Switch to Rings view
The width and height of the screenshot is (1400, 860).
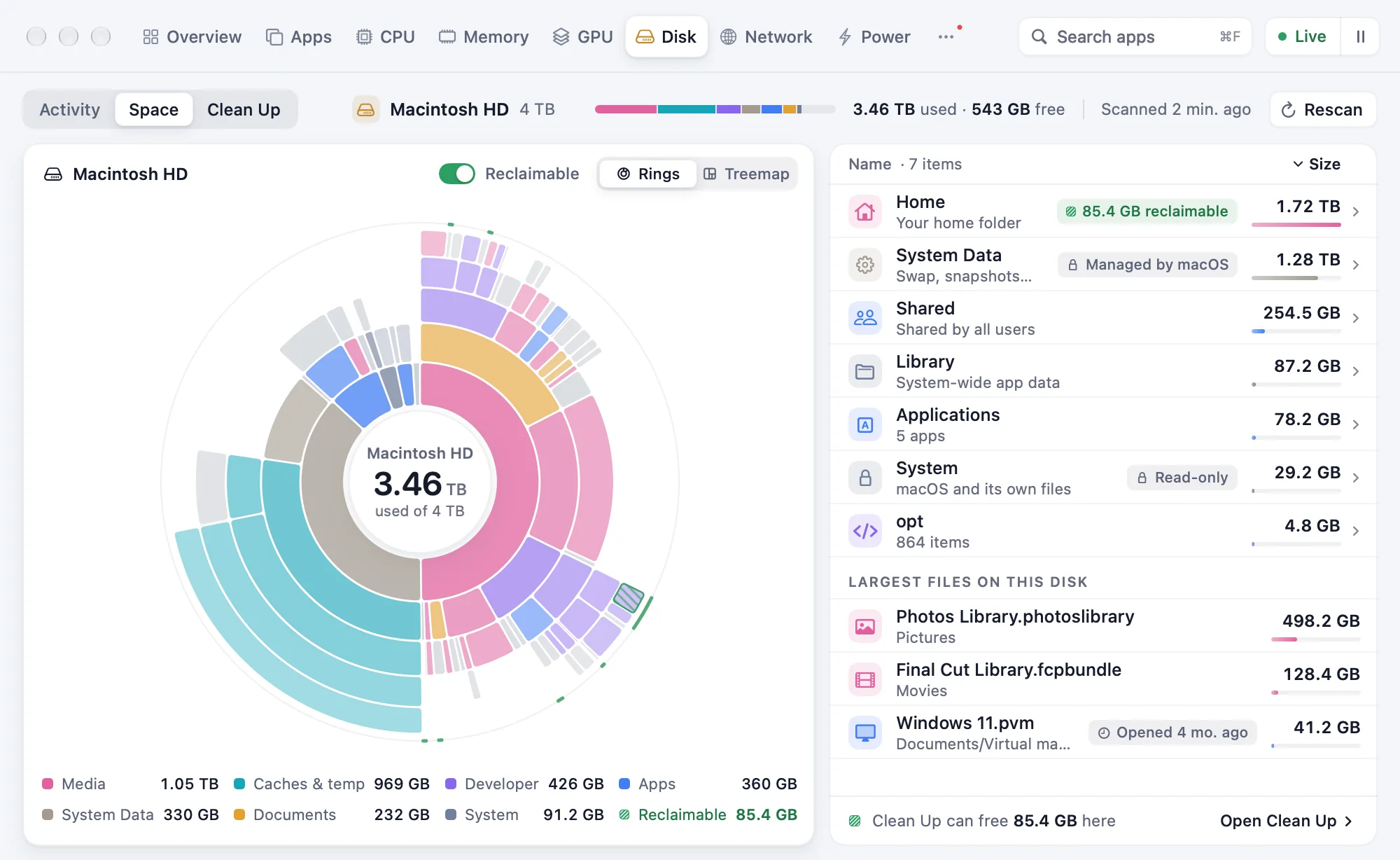(648, 174)
